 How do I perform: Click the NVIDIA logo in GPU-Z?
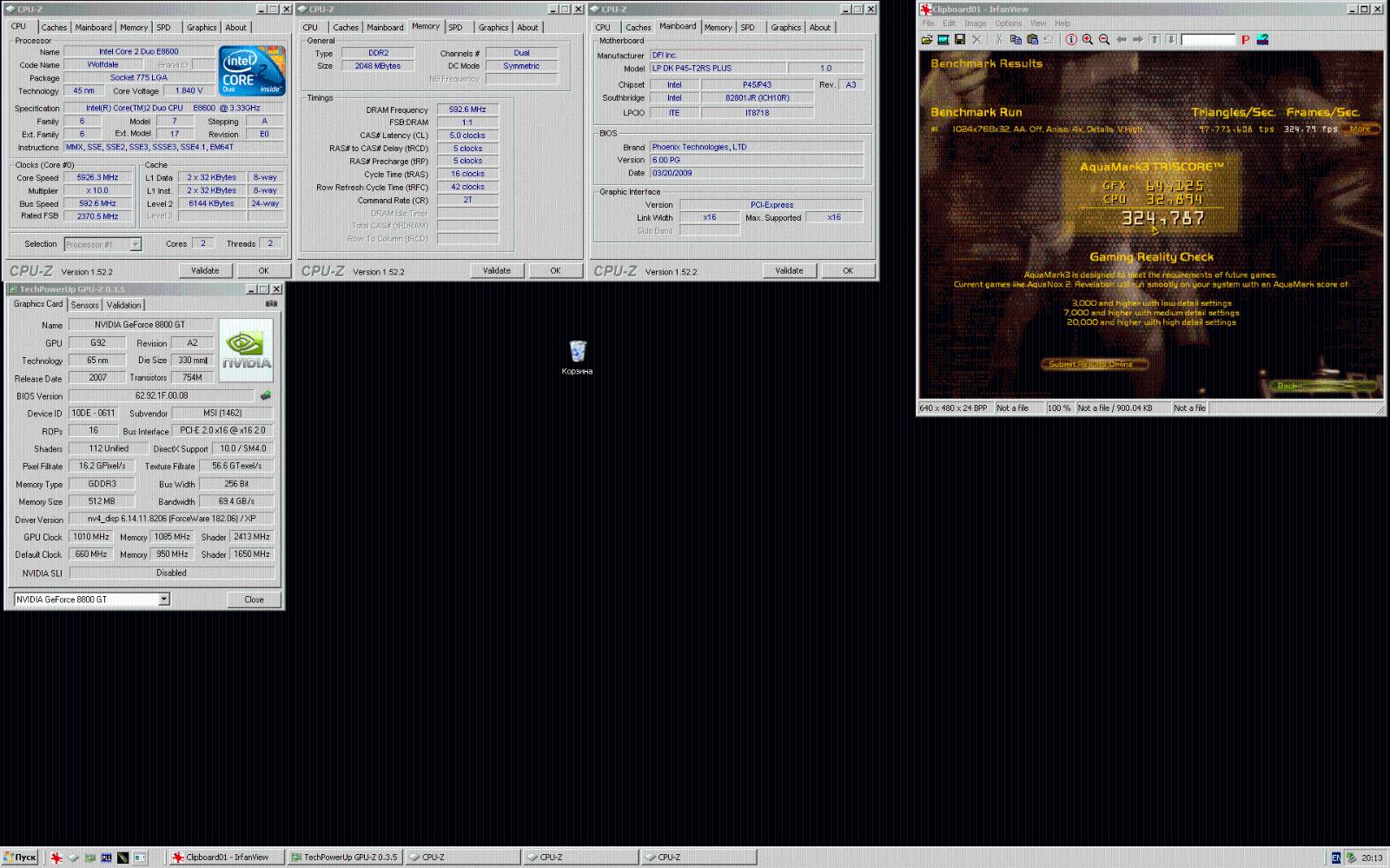[246, 350]
